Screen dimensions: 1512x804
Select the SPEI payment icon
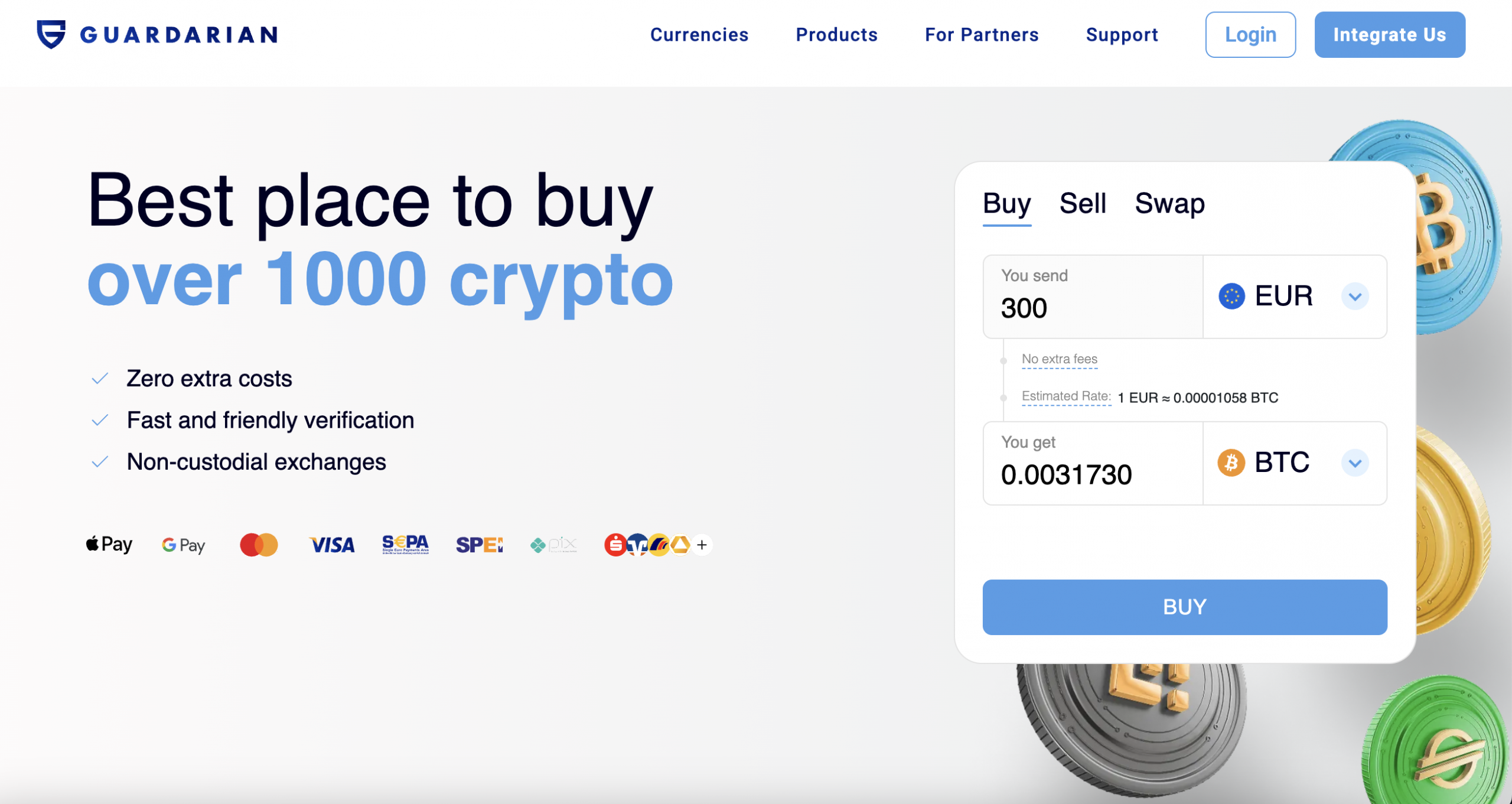480,544
